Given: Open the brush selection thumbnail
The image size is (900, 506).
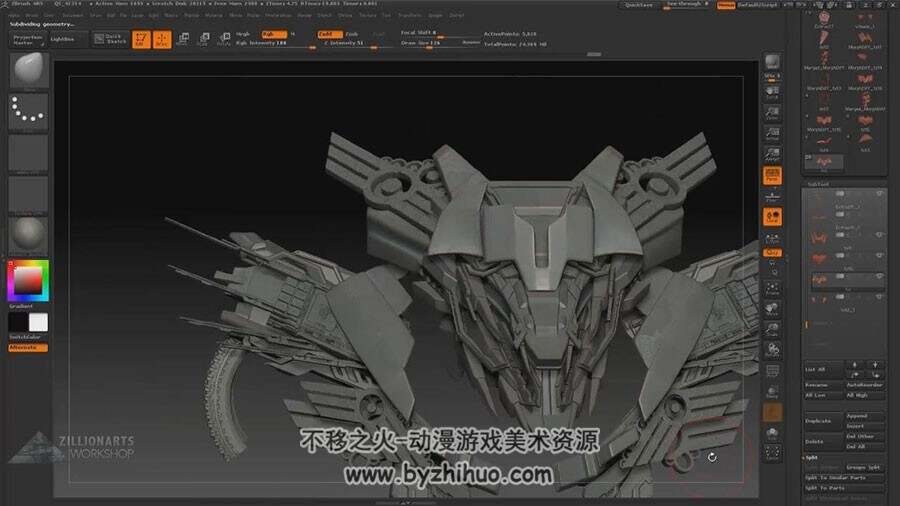Looking at the screenshot, I should click(x=28, y=70).
